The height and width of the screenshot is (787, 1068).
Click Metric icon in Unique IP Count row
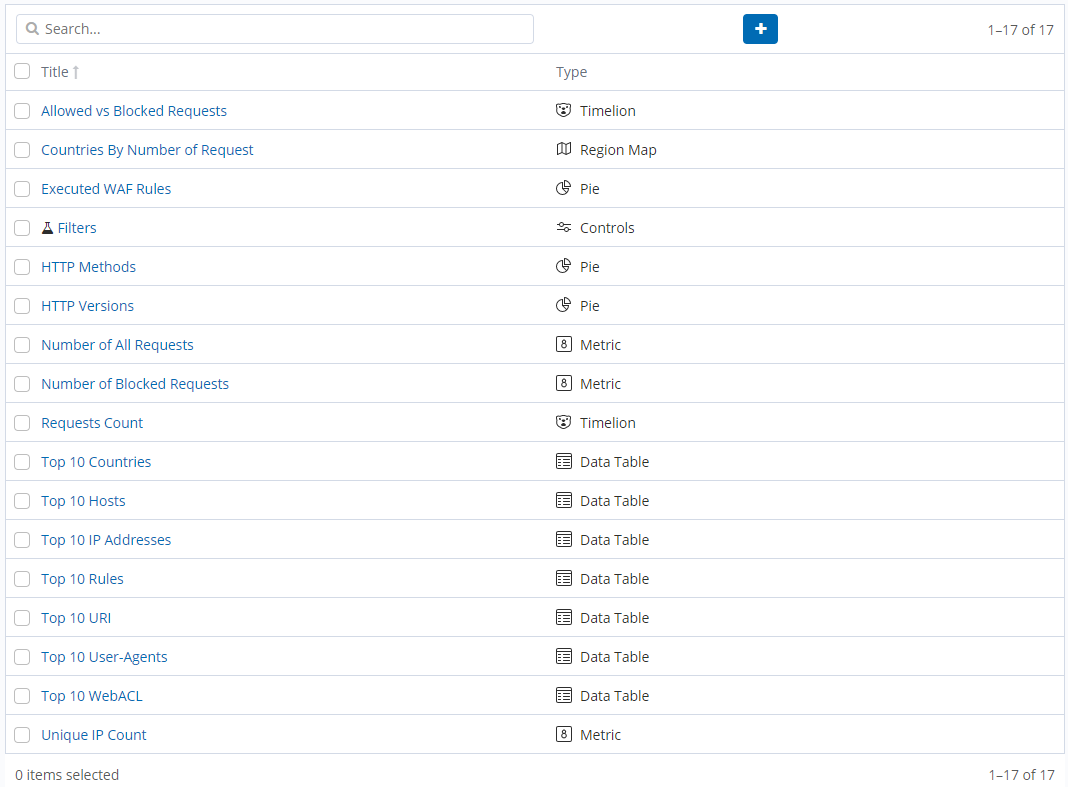563,735
